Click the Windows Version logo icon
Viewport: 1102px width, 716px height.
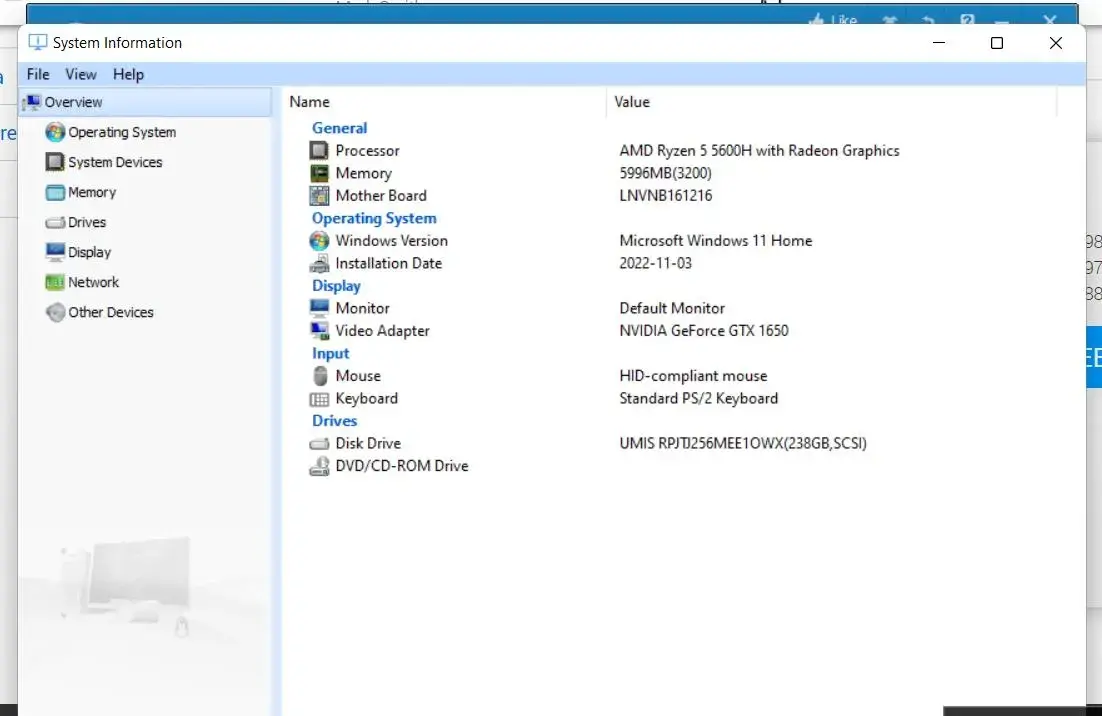pos(319,241)
